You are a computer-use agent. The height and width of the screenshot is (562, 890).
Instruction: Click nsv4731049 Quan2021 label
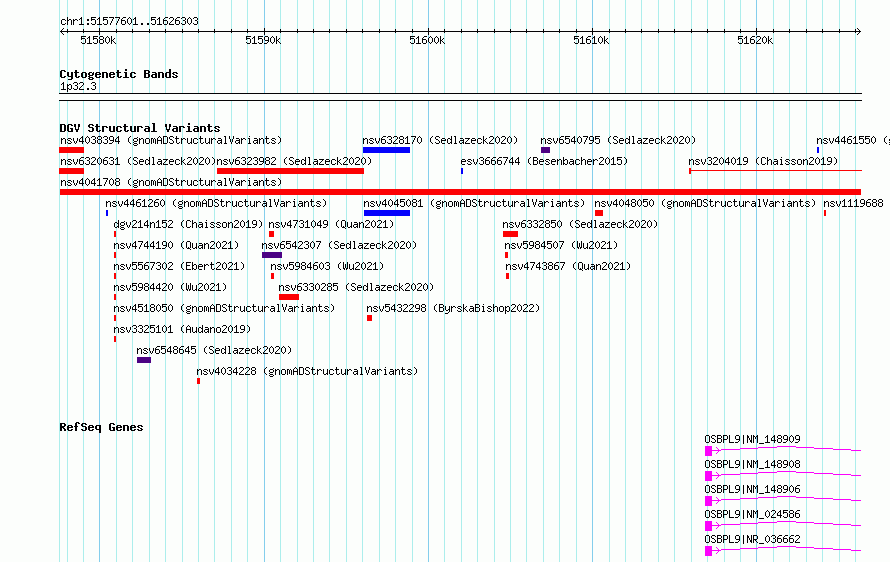coord(331,224)
